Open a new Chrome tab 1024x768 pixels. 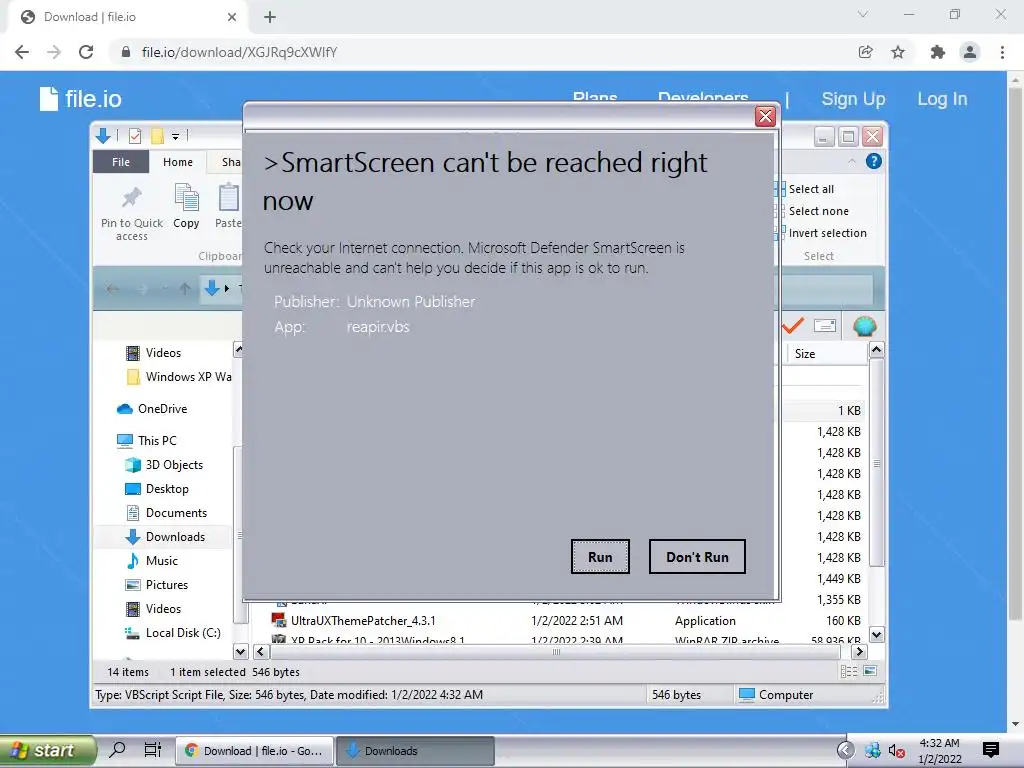click(x=270, y=17)
